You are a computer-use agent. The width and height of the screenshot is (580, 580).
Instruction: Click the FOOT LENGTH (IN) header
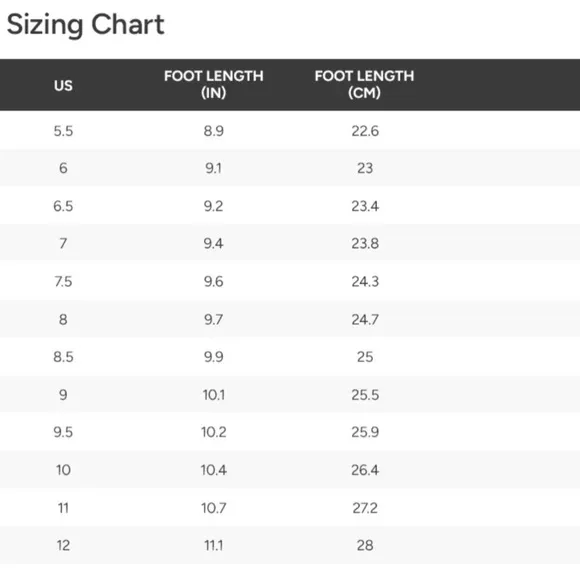pos(214,84)
